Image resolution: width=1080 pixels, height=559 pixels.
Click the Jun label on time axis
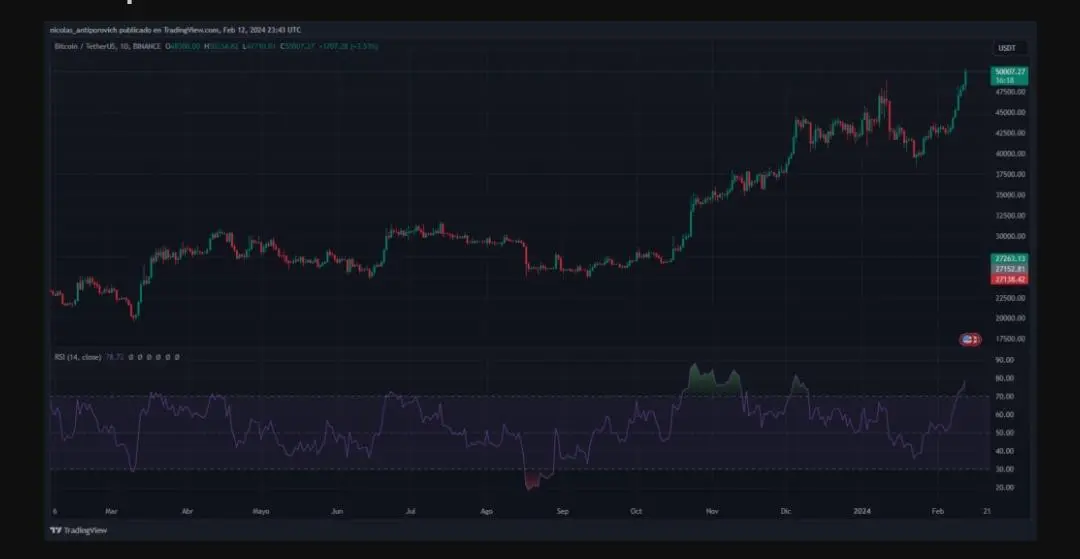click(337, 511)
